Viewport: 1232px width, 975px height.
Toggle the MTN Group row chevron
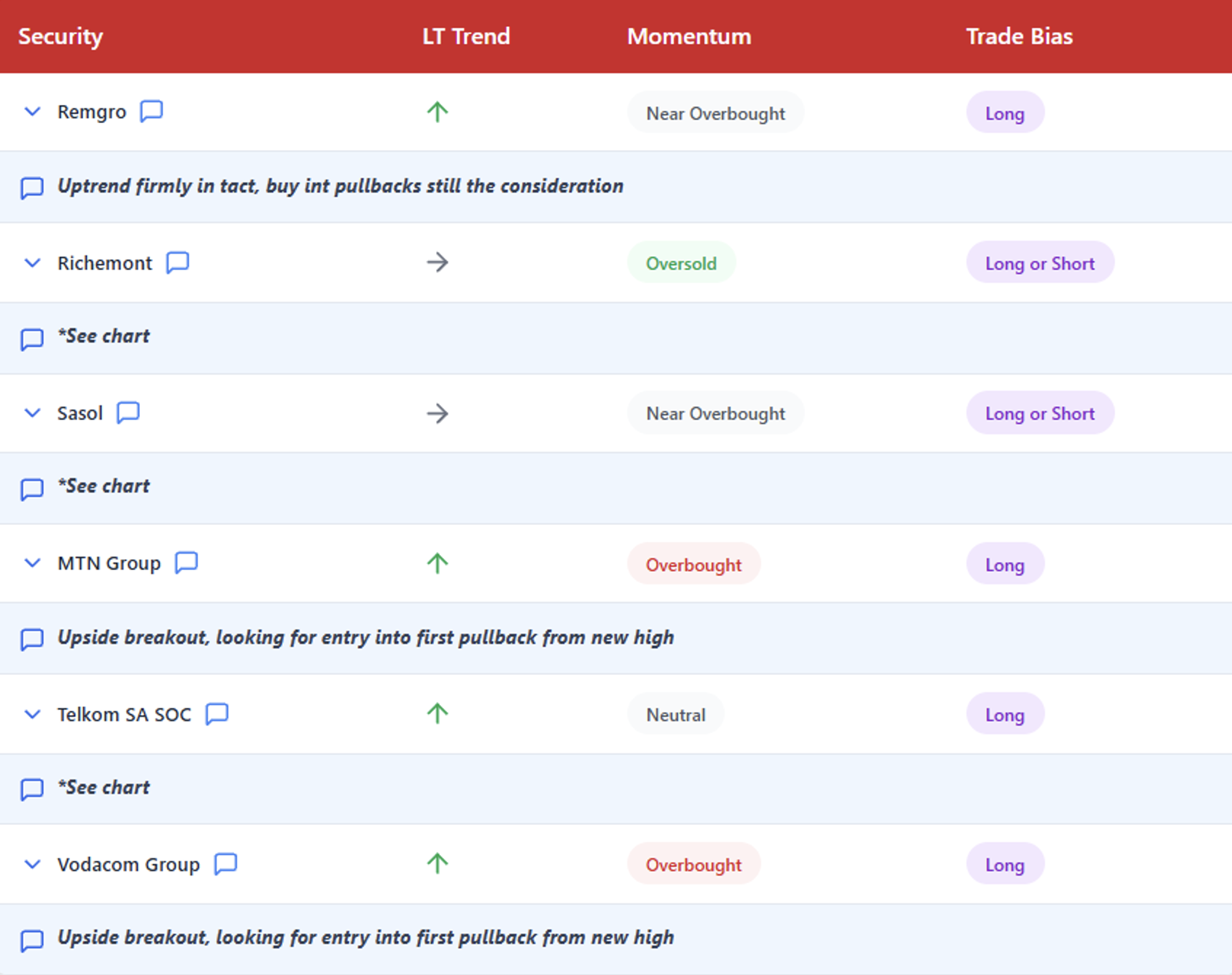[x=32, y=562]
